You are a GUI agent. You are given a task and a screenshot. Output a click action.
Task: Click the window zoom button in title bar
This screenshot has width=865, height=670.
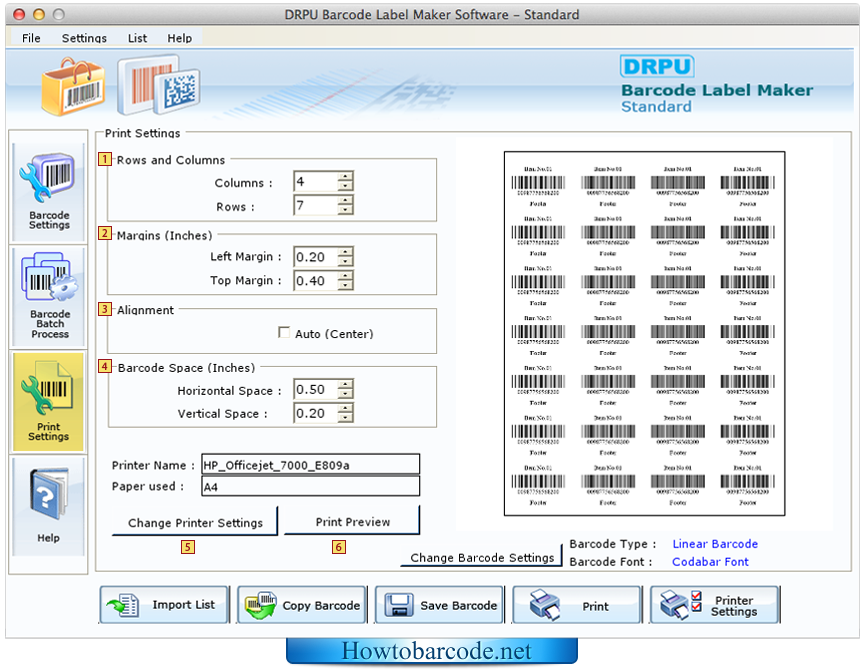click(x=58, y=14)
